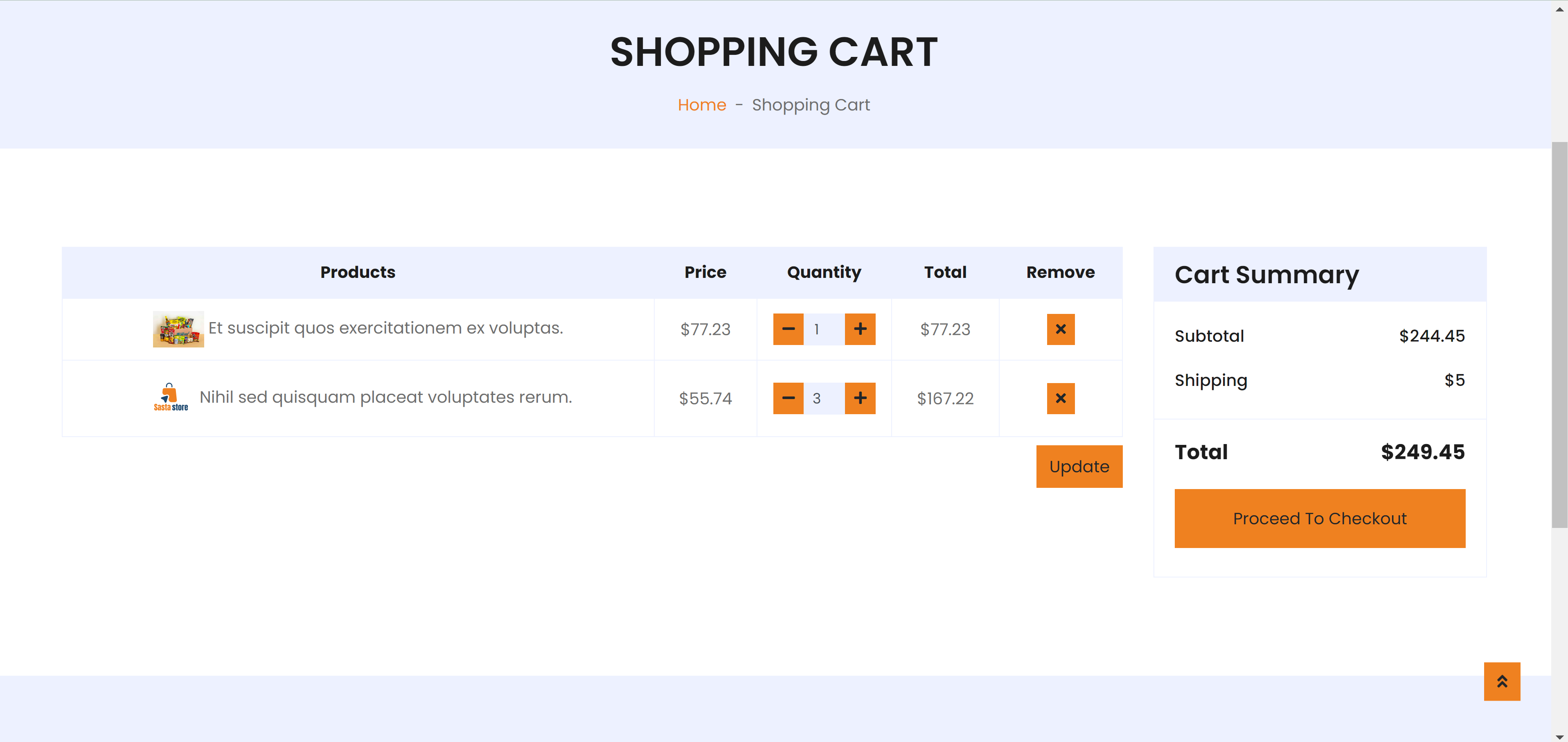Click the SHOPPING CART page title

pos(774,52)
